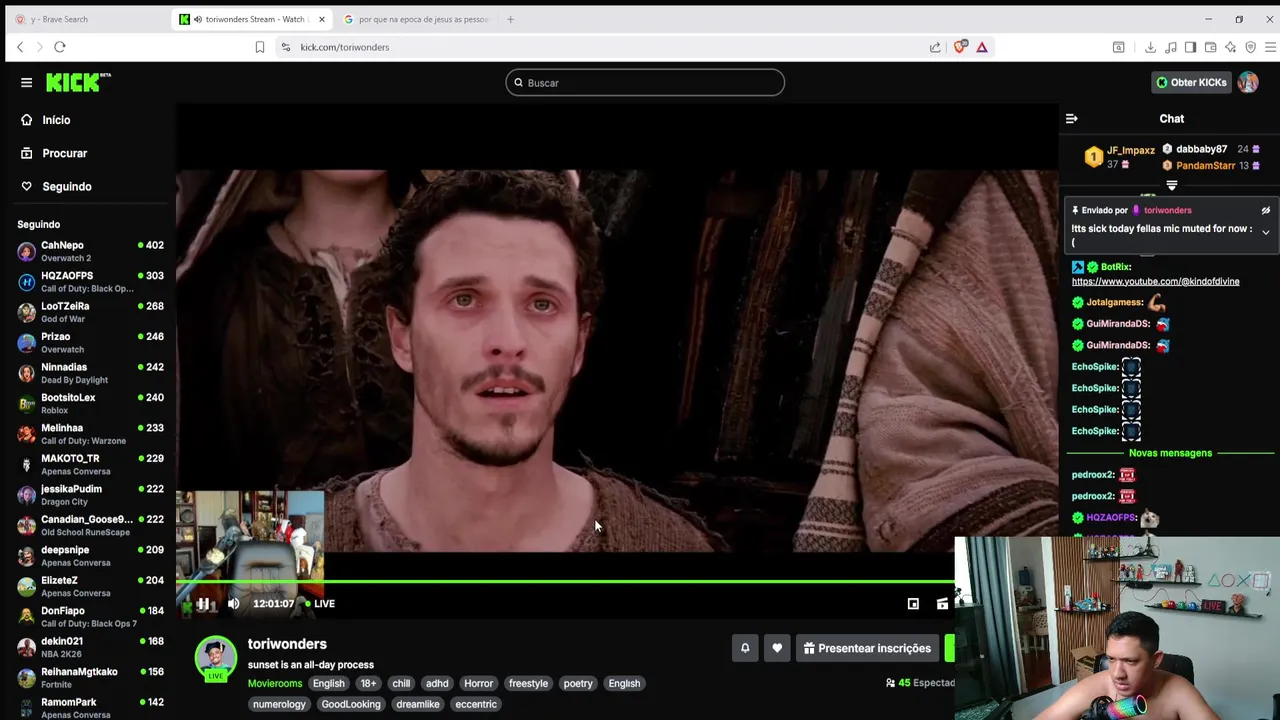Select the adhd tag
The width and height of the screenshot is (1280, 720).
[x=437, y=684]
